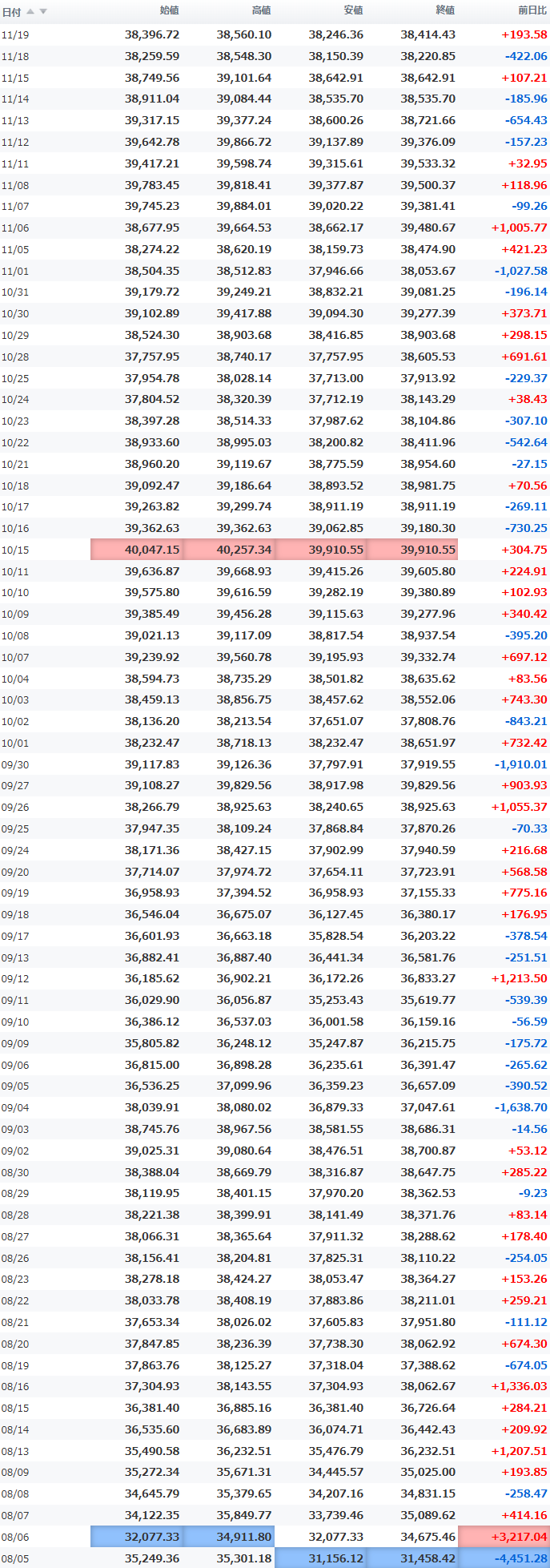
Task: Select the 11/19 date cell
Action: click(15, 35)
